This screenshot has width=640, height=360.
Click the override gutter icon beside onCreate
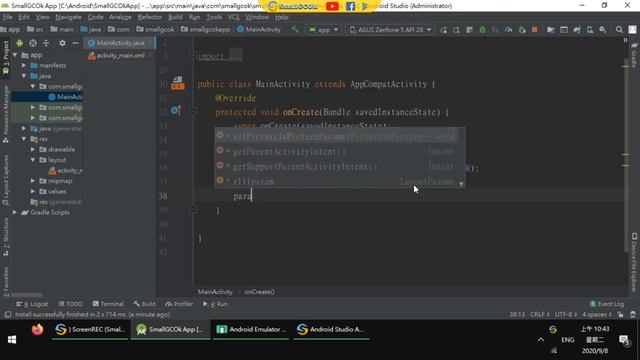[x=176, y=111]
